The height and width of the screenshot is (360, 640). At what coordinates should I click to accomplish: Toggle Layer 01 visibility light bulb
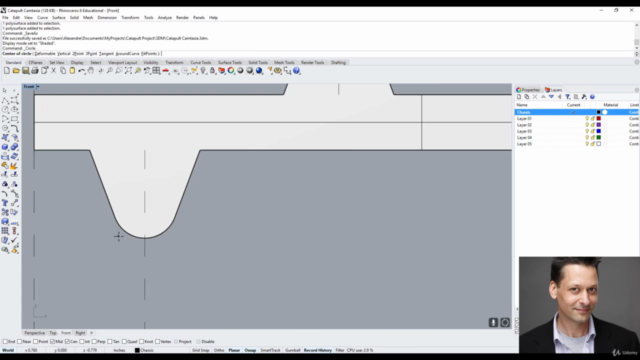click(x=587, y=118)
